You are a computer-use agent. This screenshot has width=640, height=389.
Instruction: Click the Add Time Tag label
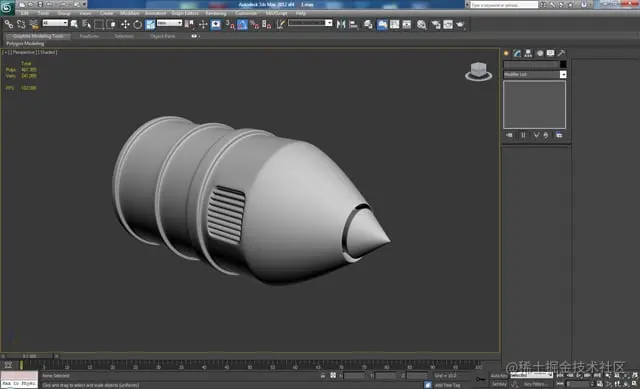(447, 385)
